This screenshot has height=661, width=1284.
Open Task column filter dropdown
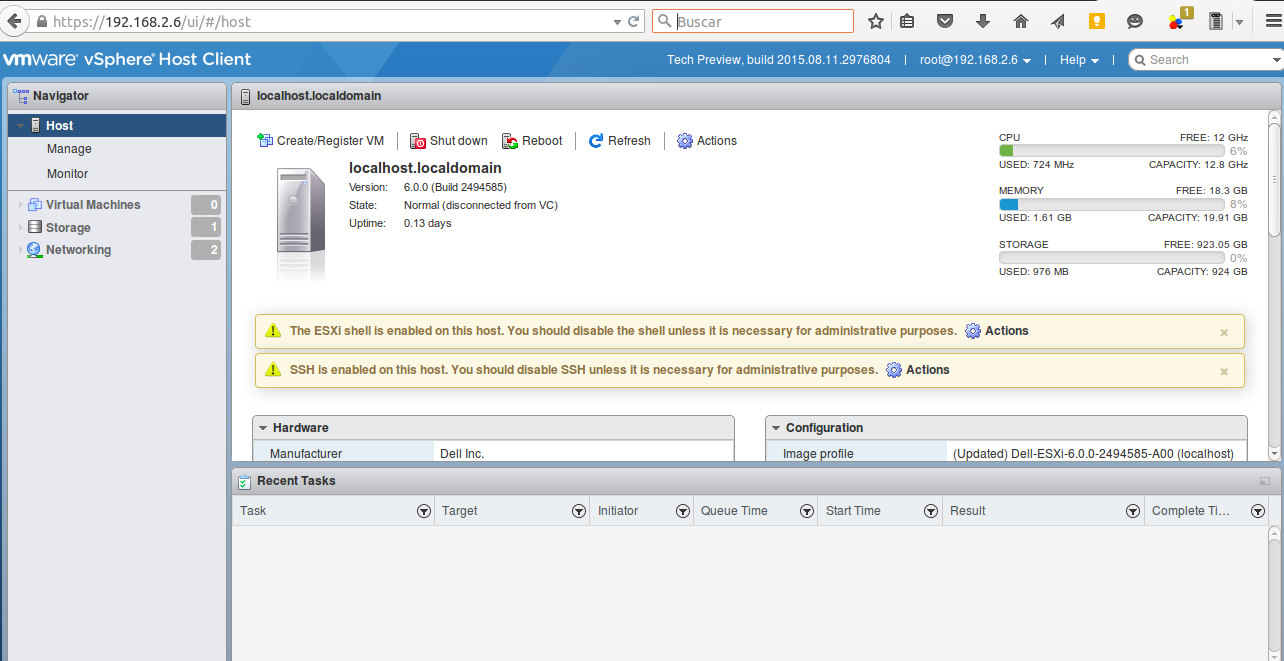pyautogui.click(x=423, y=511)
